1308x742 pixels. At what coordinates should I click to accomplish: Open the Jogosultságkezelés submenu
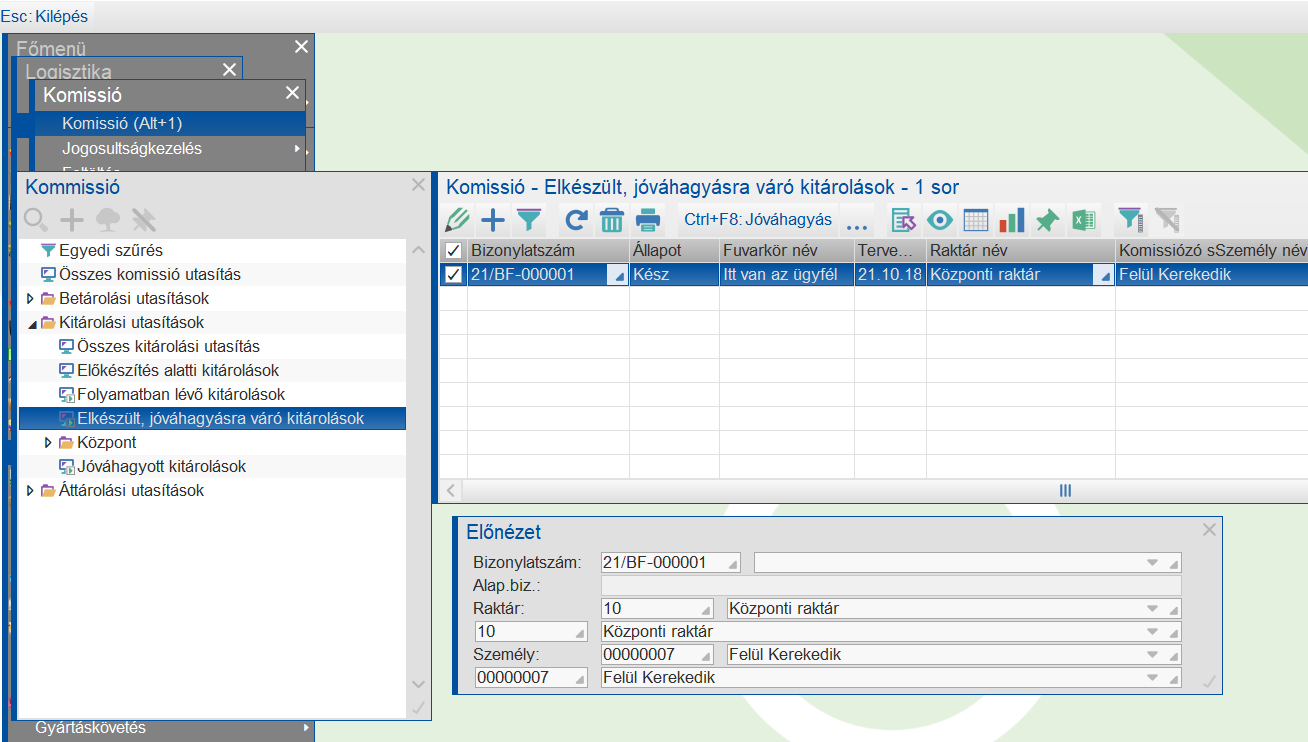pos(170,148)
